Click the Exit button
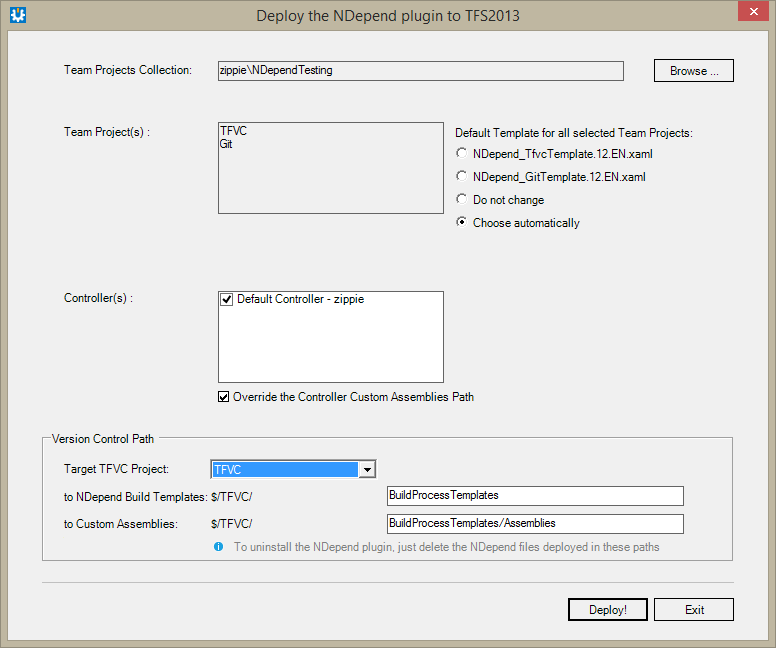This screenshot has width=776, height=648. pos(694,609)
